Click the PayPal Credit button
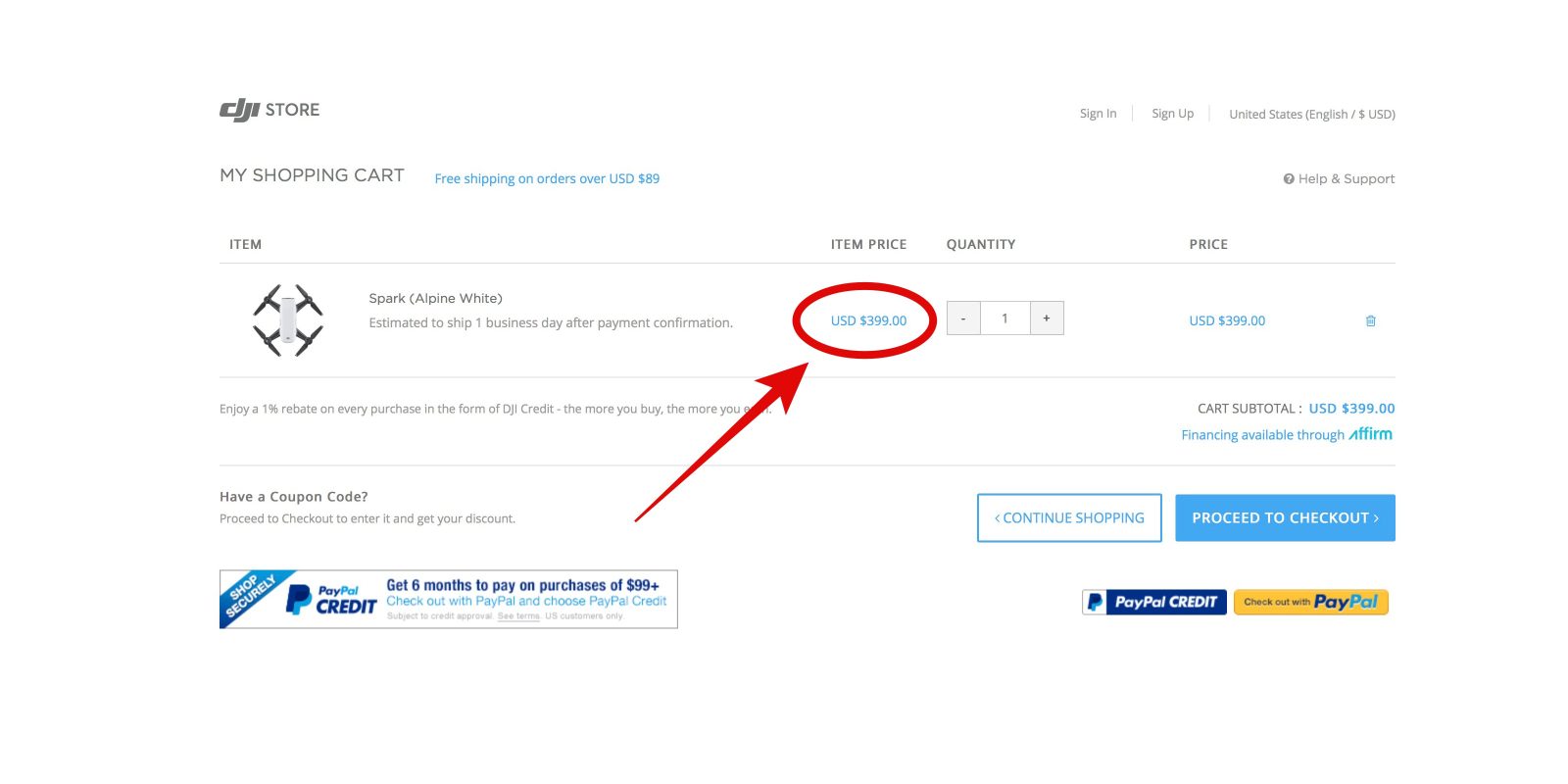1568x784 pixels. [x=1153, y=602]
